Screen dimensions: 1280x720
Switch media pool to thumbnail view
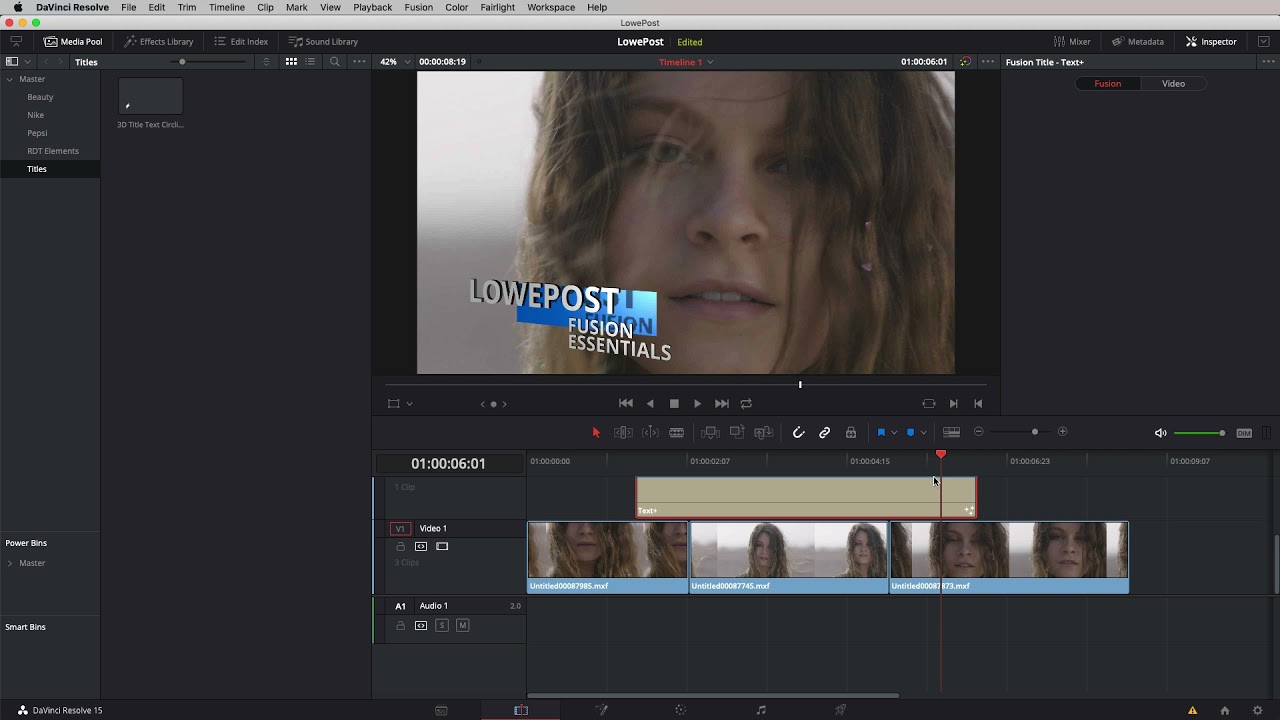[x=291, y=62]
